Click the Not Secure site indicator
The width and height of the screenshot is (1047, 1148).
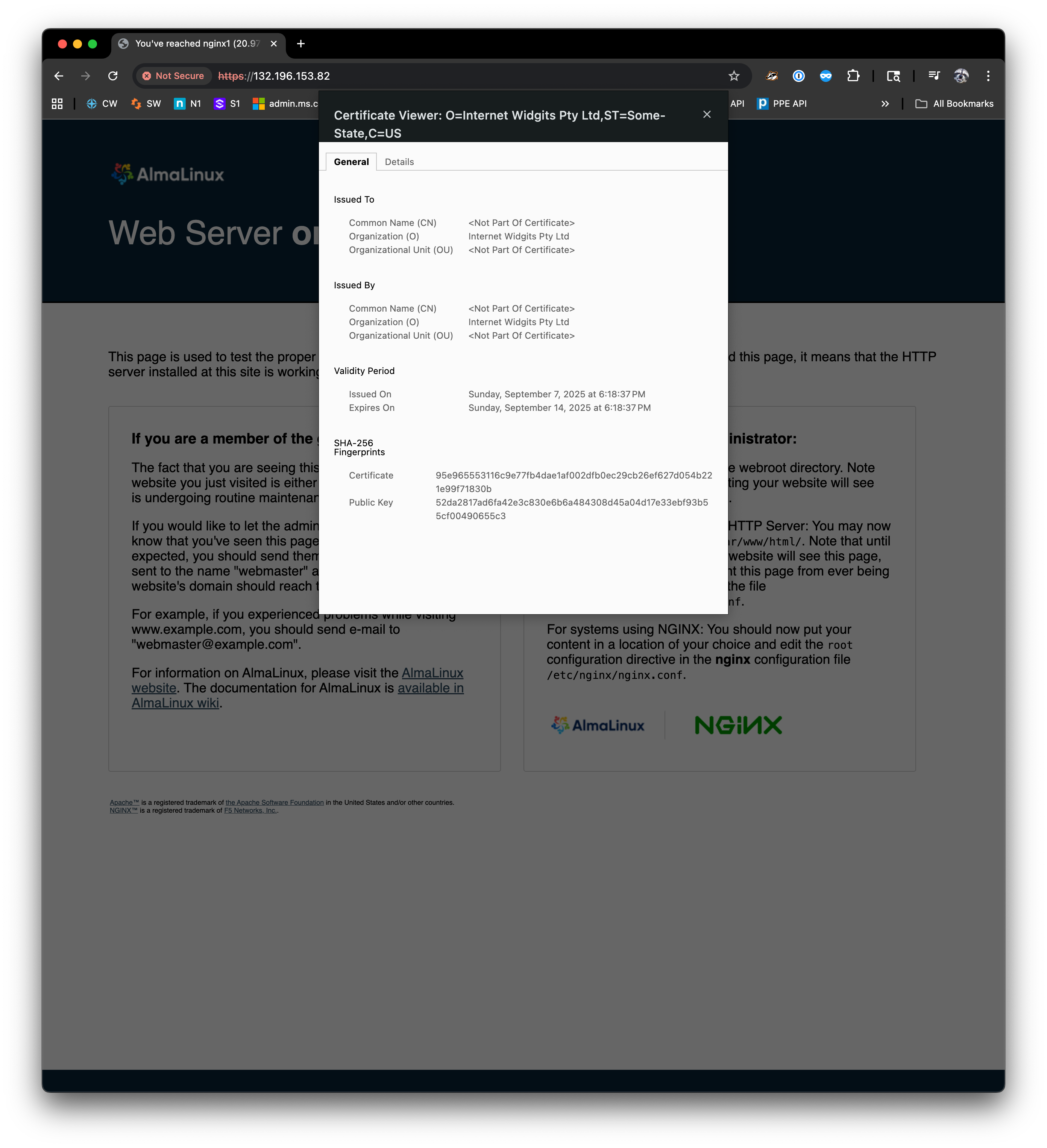click(x=173, y=76)
